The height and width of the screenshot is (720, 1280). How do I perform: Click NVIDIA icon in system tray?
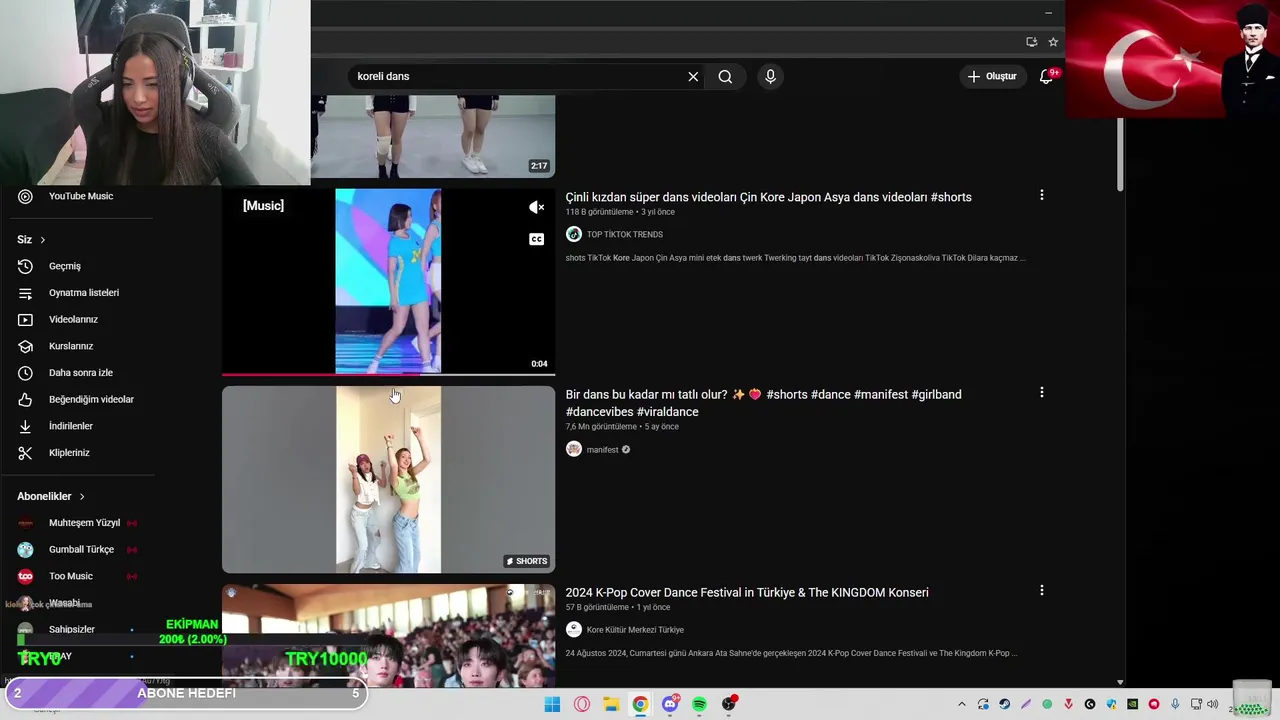pyautogui.click(x=1133, y=704)
